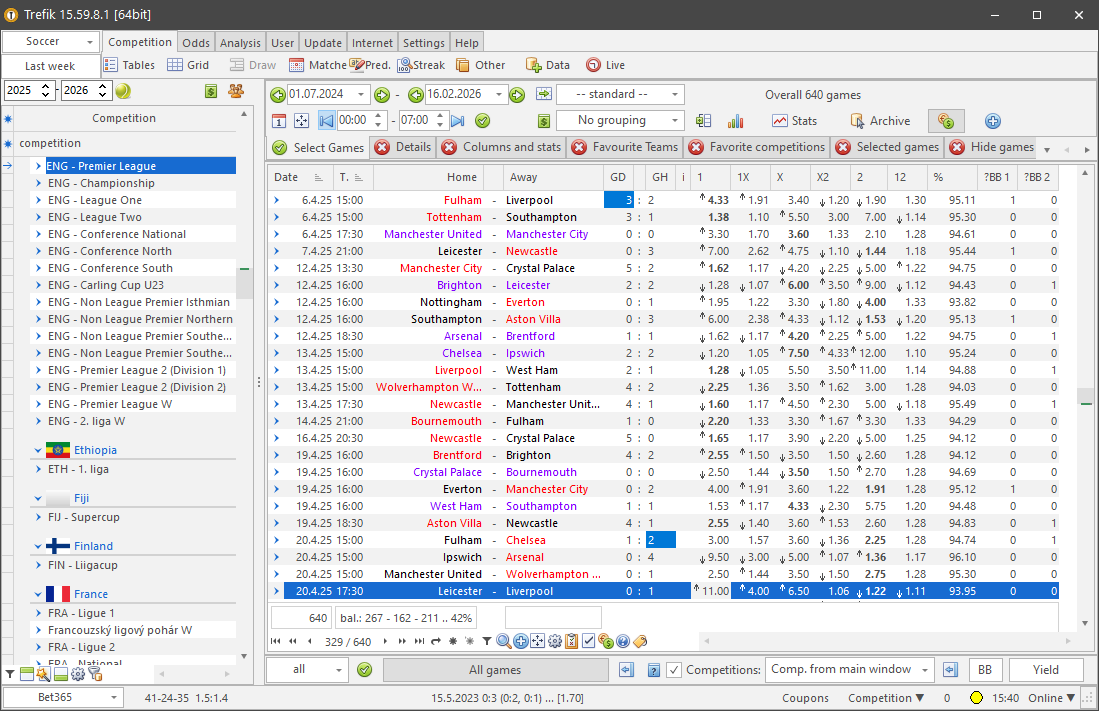The width and height of the screenshot is (1099, 711).
Task: Open the No grouping dropdown
Action: coord(619,121)
